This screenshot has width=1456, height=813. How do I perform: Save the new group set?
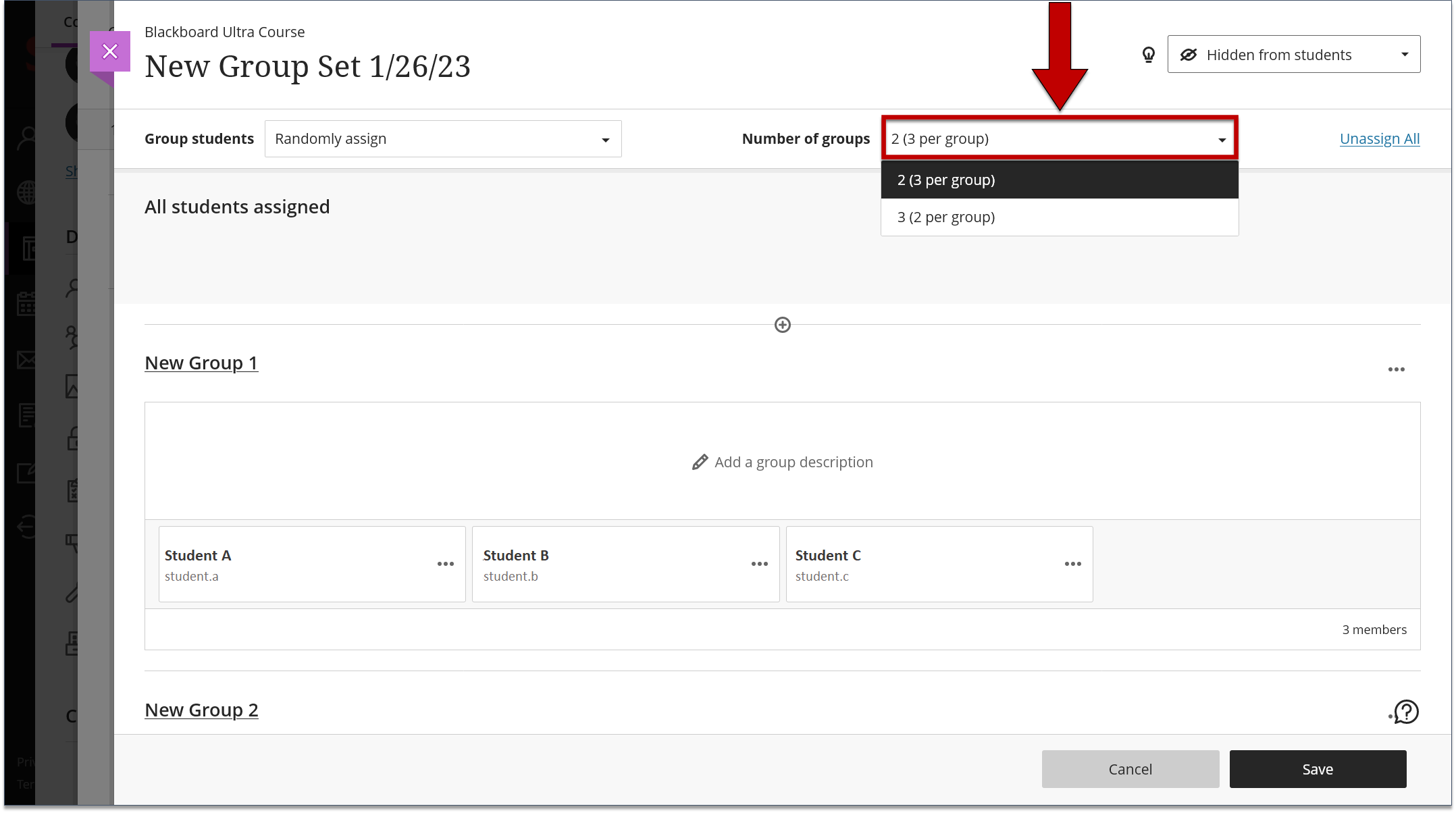pyautogui.click(x=1318, y=768)
